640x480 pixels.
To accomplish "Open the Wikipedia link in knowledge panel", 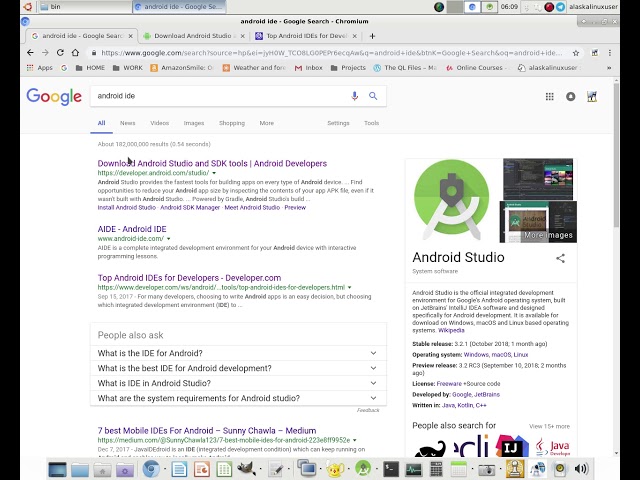I will point(451,330).
